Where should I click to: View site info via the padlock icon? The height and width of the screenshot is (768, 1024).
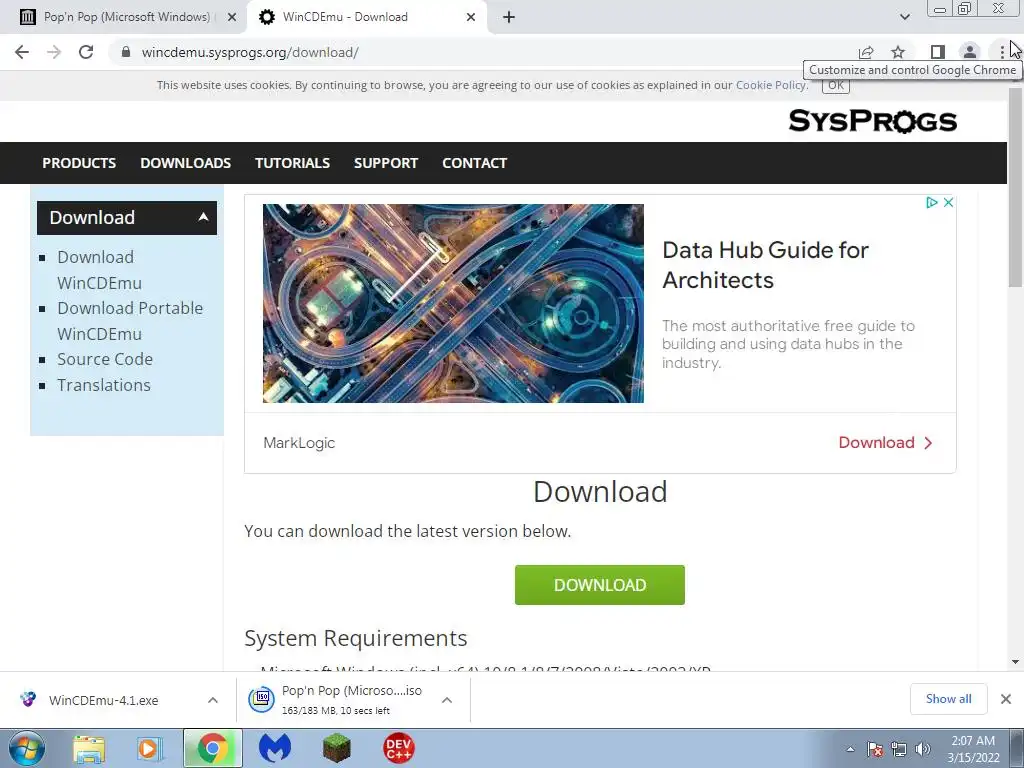tap(126, 52)
